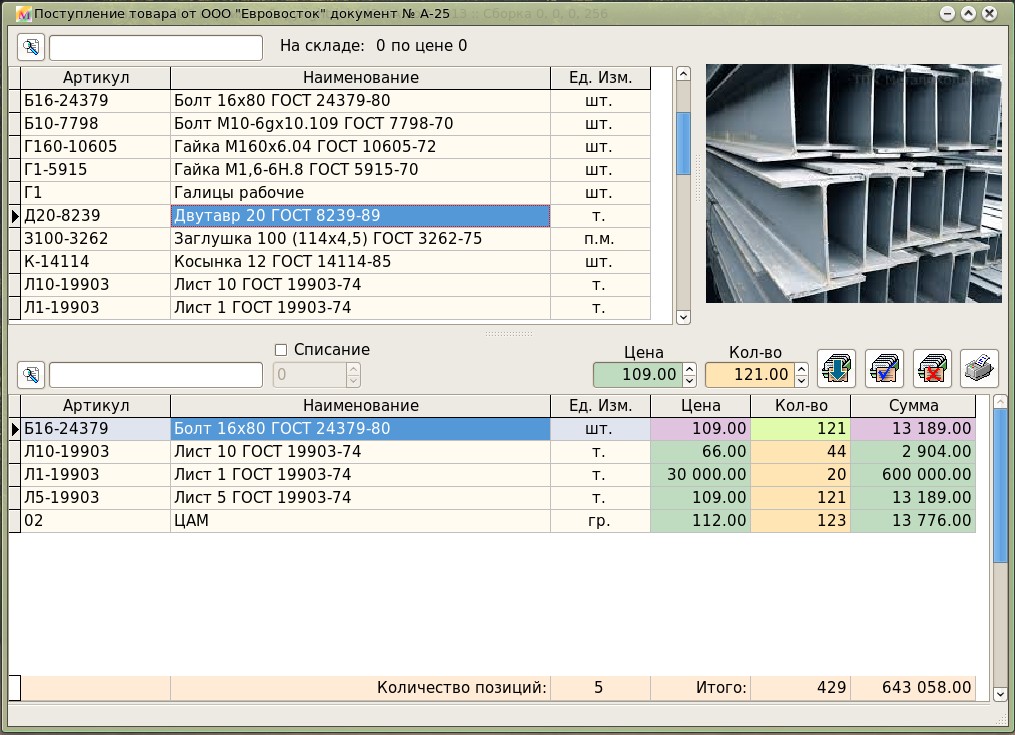Click the search icon above the catalog table

[x=31, y=48]
